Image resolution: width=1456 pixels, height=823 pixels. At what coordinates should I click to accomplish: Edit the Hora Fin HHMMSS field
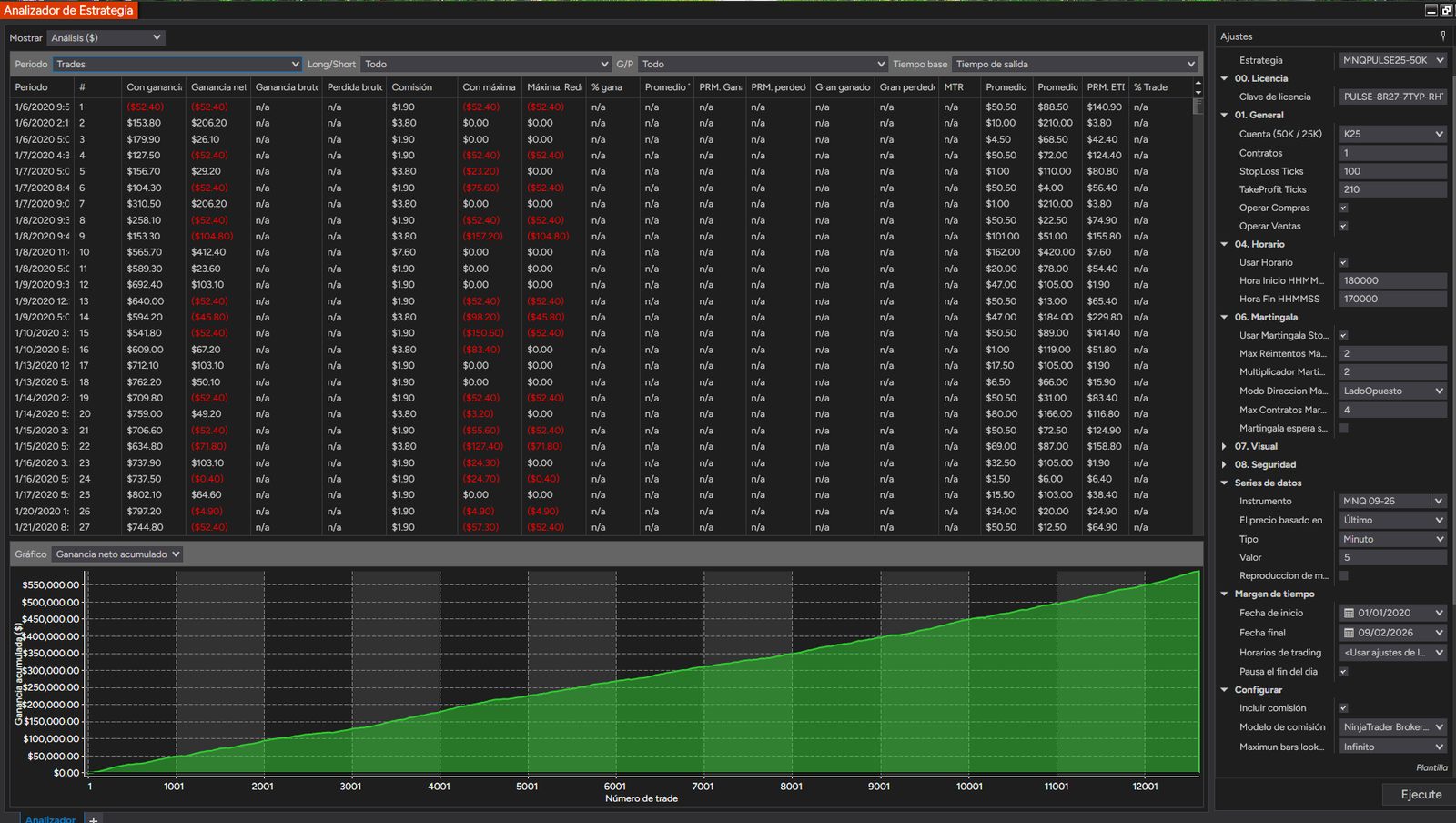[1392, 299]
